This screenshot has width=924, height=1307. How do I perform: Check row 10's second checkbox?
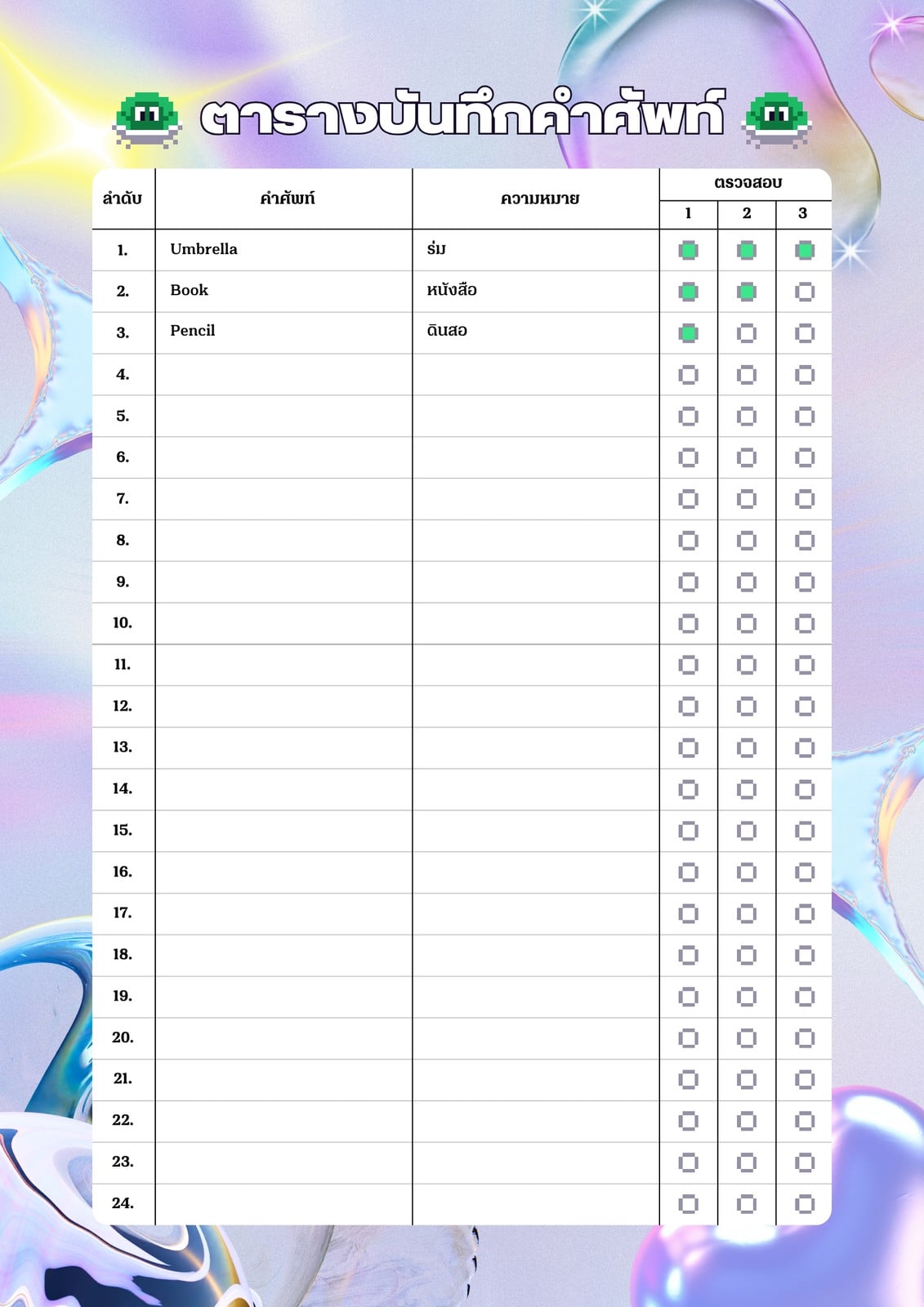(x=747, y=623)
